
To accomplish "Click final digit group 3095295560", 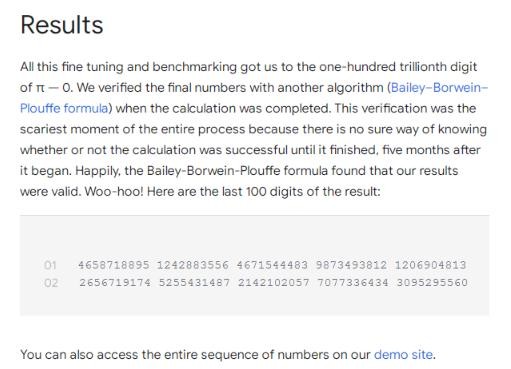I will pyautogui.click(x=432, y=283).
